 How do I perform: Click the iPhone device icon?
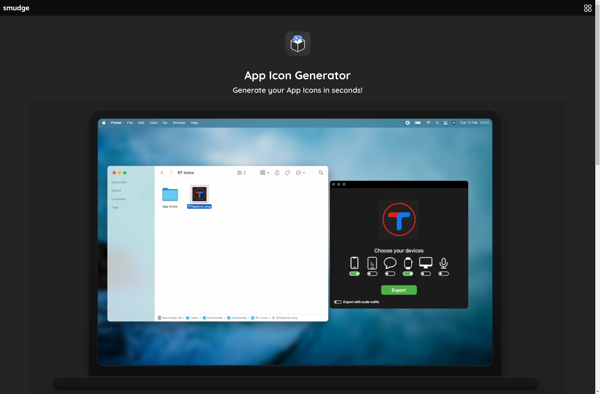tap(354, 263)
